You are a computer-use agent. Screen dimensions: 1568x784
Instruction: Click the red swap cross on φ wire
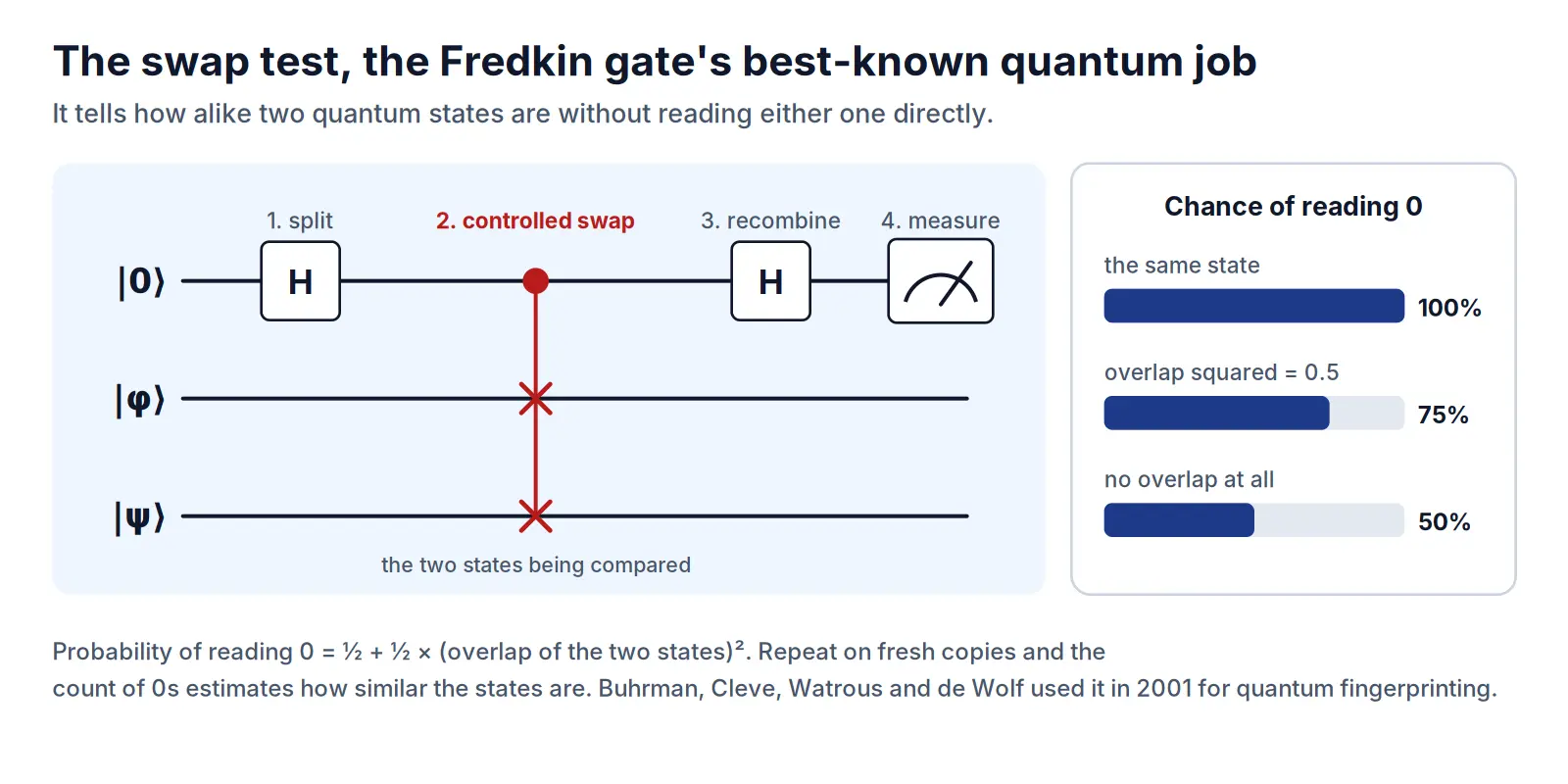coord(535,399)
